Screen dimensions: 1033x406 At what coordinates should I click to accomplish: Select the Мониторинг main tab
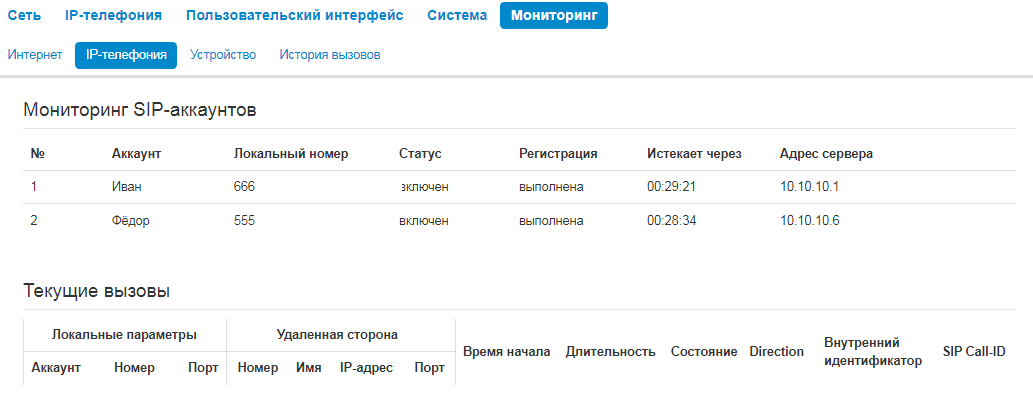point(554,15)
